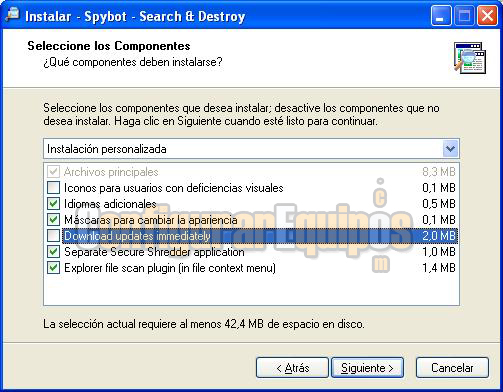Click the 'Seleccione los Componentes' heading

coord(109,46)
